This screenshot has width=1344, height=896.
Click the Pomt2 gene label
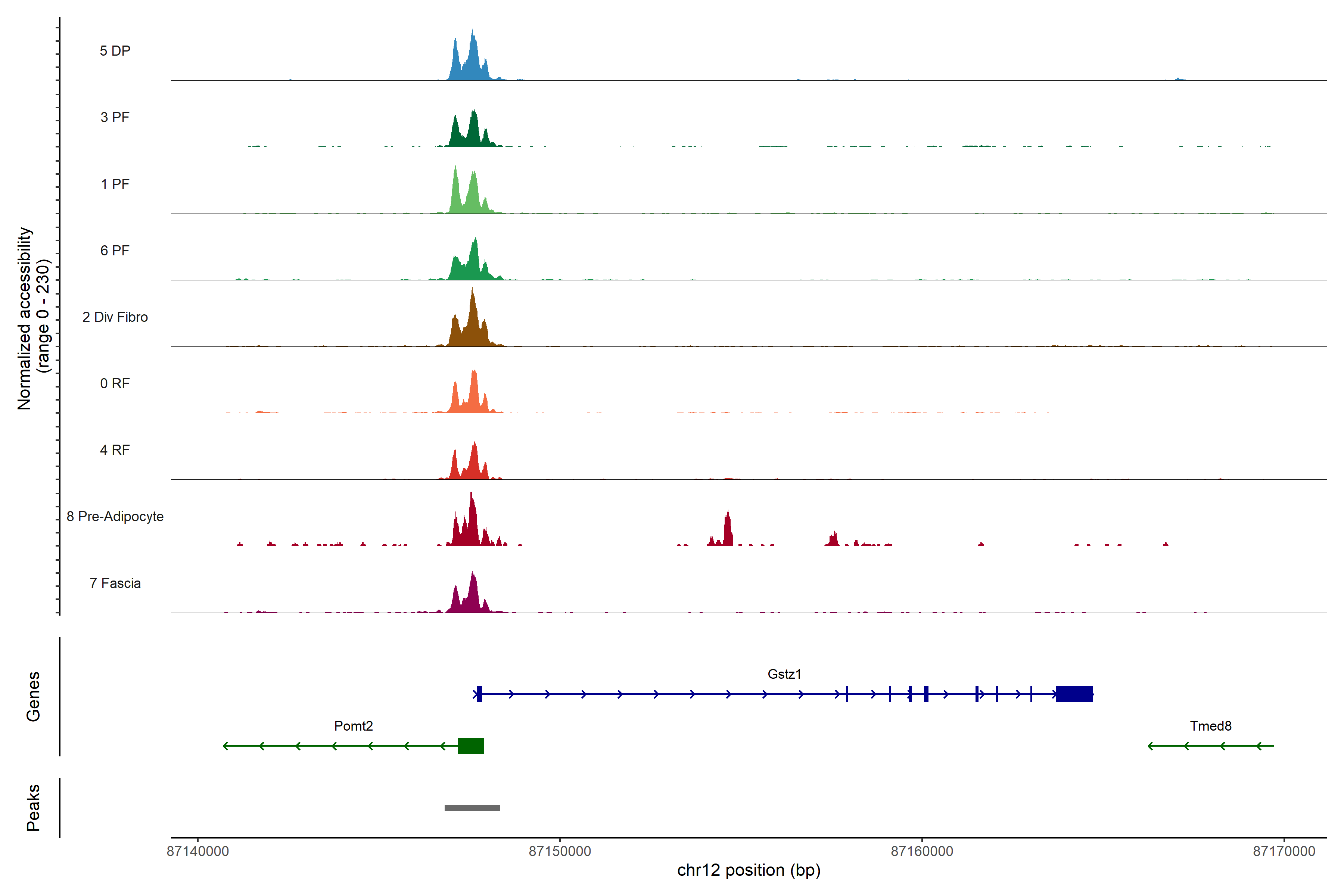point(353,726)
